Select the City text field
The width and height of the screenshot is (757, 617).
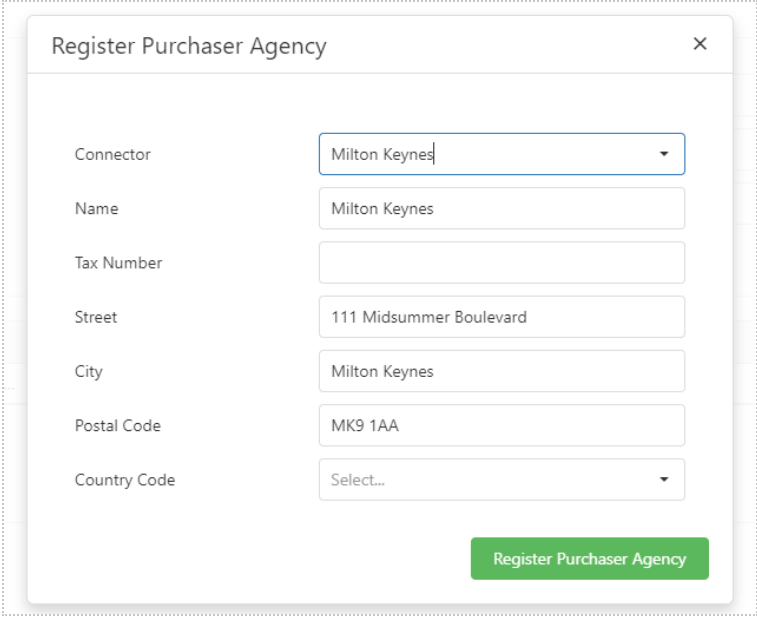pos(501,371)
